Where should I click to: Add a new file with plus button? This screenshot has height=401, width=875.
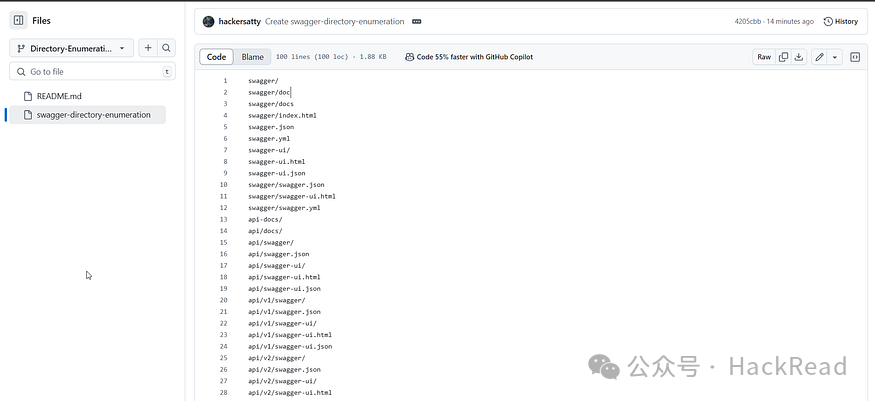(148, 49)
